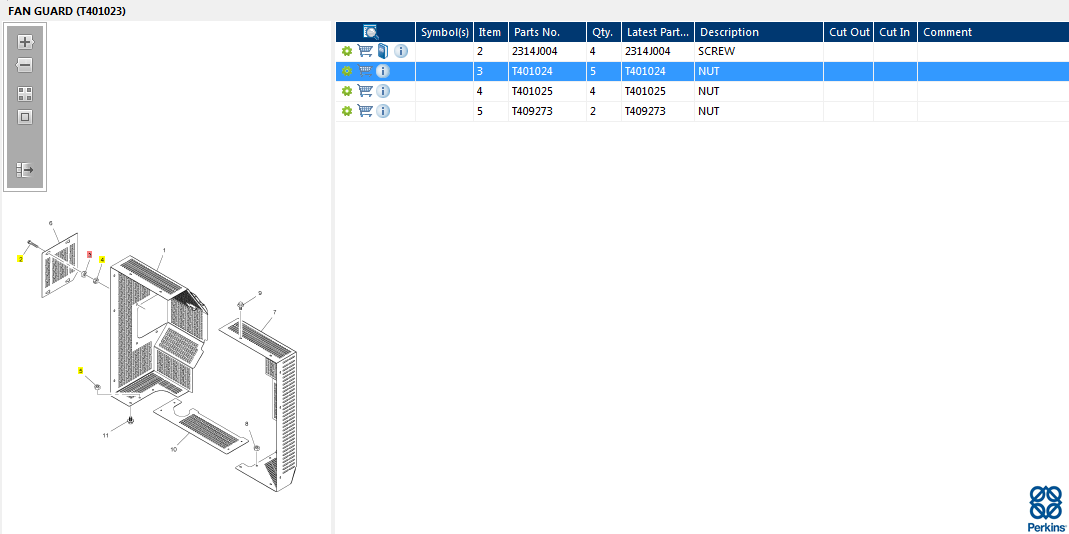Click callout number 7 in the diagram
The height and width of the screenshot is (534, 1069).
click(275, 312)
